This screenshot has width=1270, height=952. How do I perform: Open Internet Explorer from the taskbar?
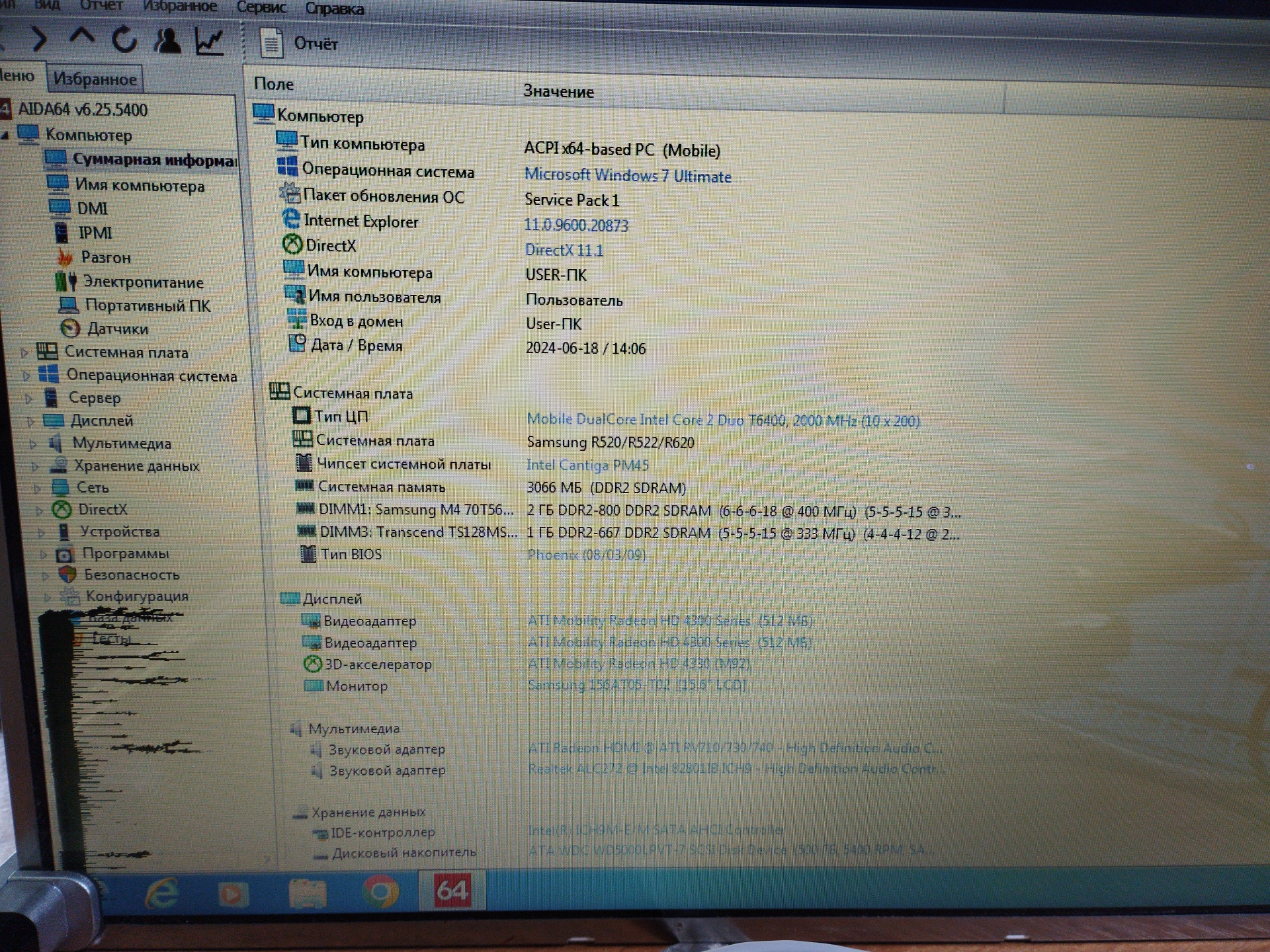[x=161, y=892]
